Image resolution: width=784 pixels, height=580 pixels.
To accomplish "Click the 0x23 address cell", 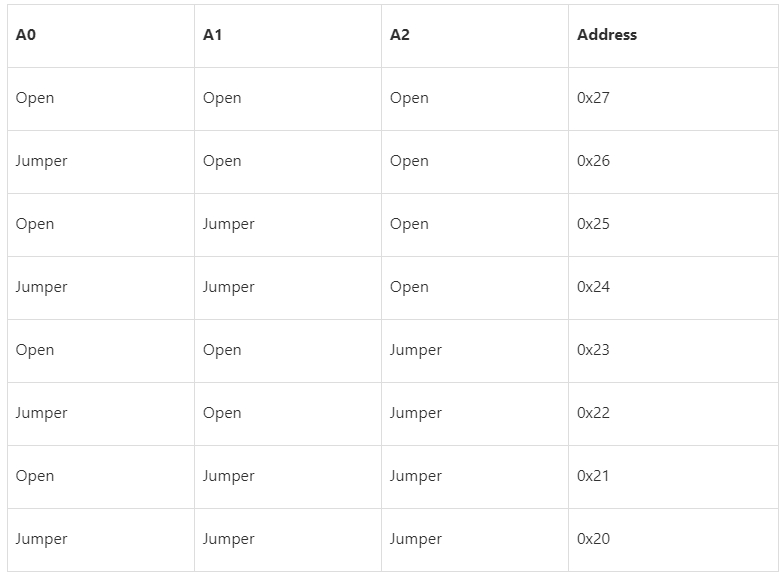I will (x=594, y=350).
